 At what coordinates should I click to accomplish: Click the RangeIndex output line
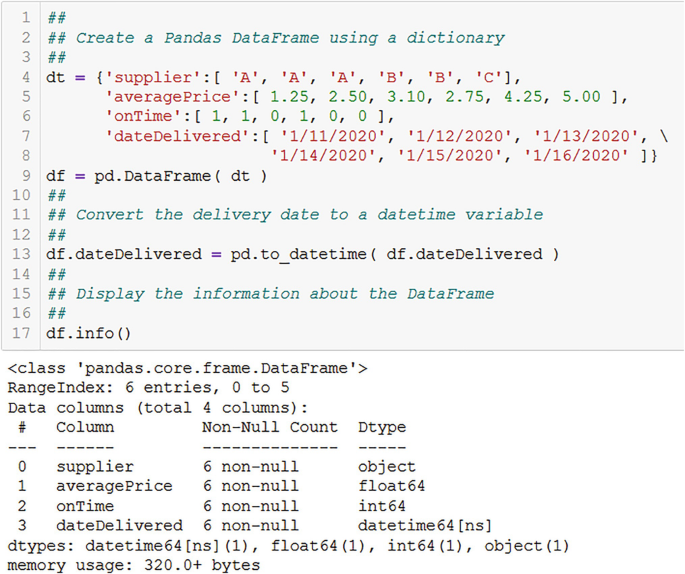pos(149,387)
